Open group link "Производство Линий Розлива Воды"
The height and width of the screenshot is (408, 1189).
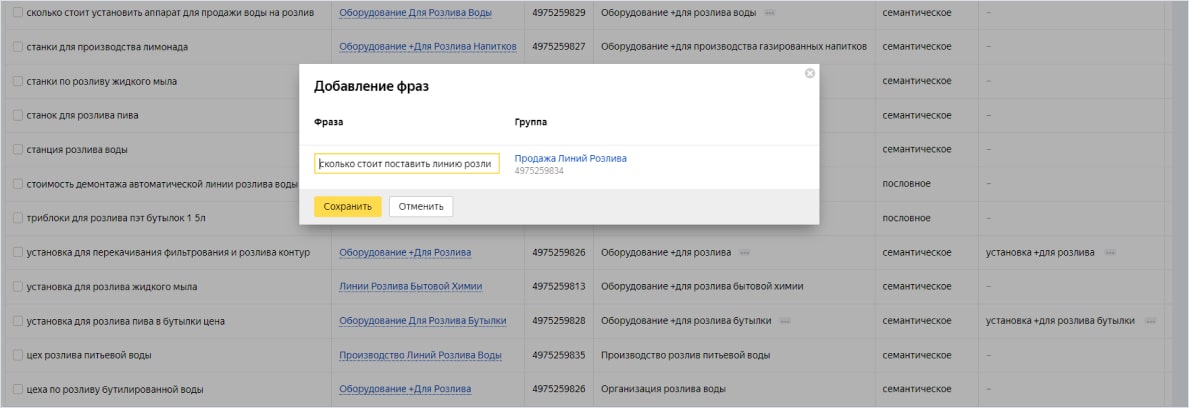(x=420, y=355)
